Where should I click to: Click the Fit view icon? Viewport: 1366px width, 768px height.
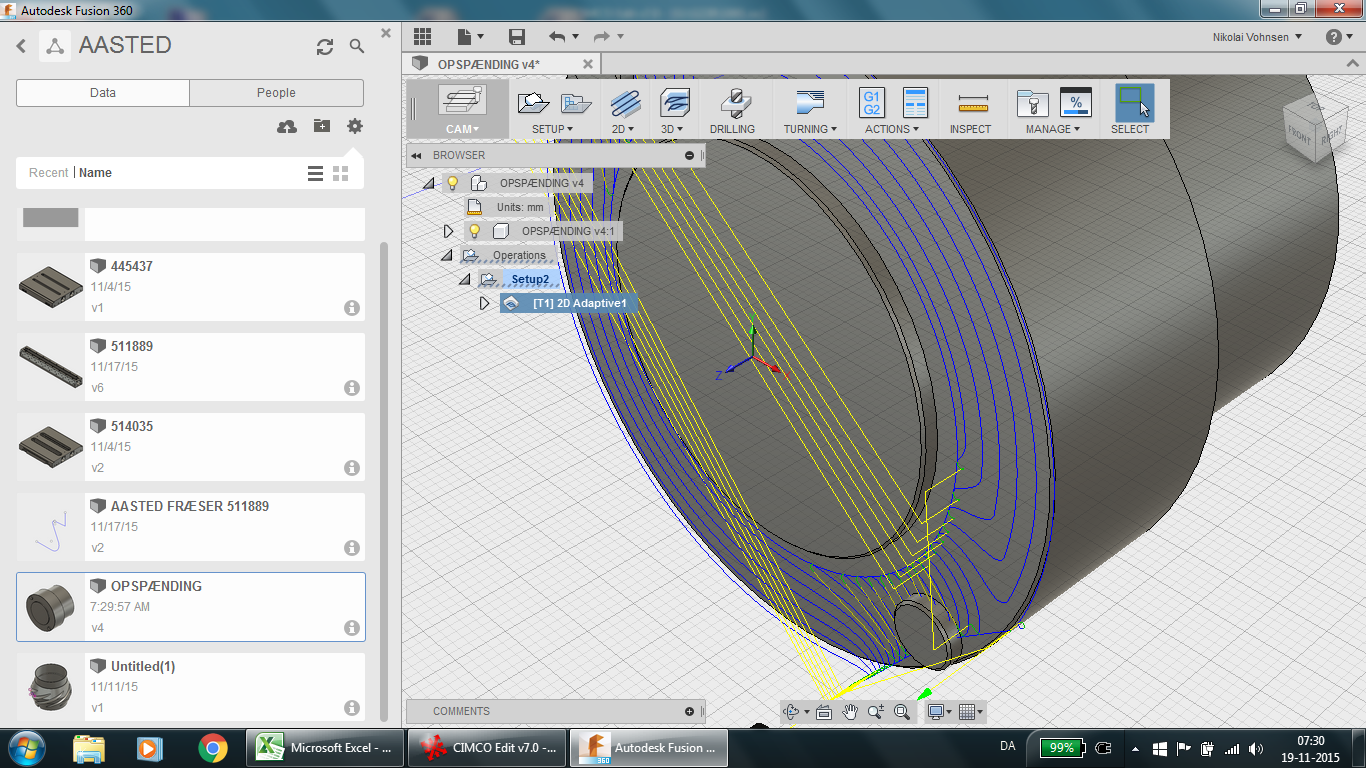point(900,711)
